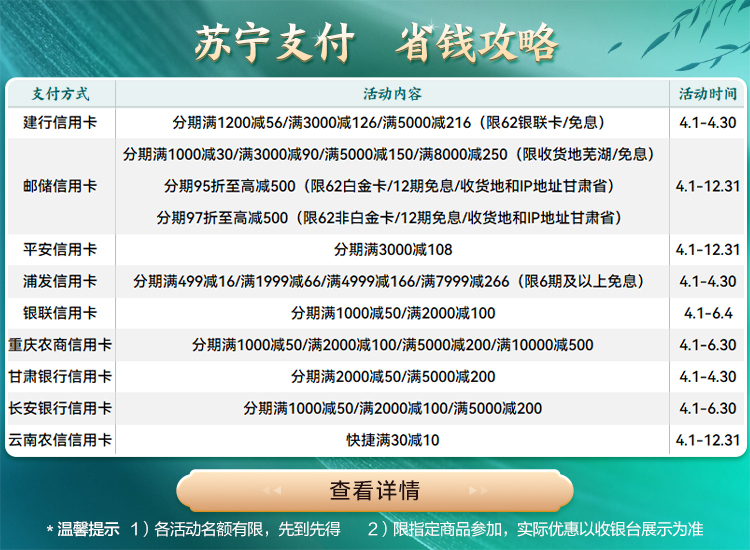The width and height of the screenshot is (750, 550).
Task: Click 4.1-12.31 date for 平安信用卡
Action: point(708,250)
